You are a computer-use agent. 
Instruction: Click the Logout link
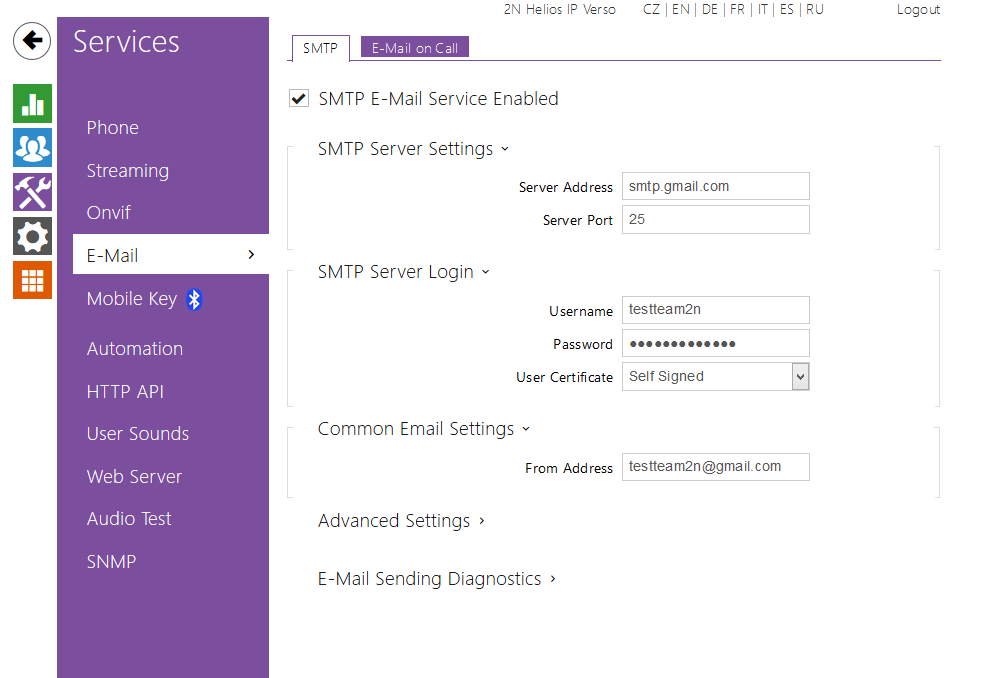point(918,10)
